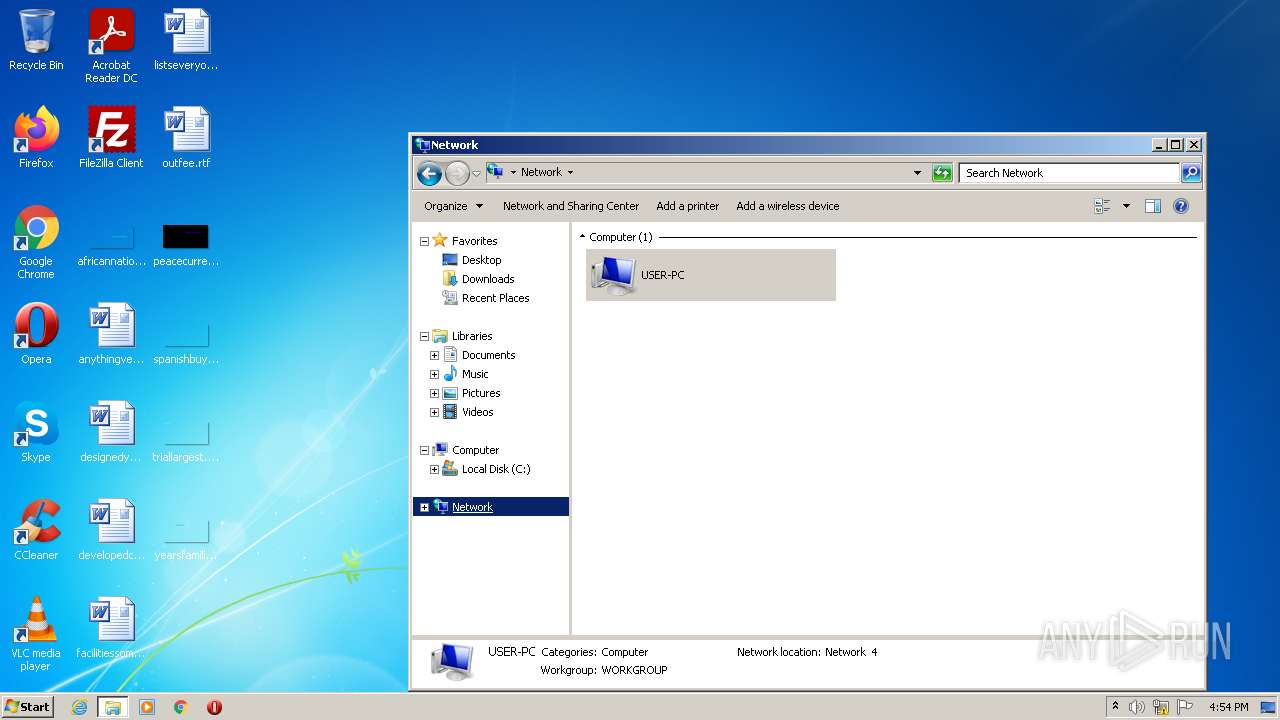The height and width of the screenshot is (720, 1280).
Task: Change the view layout icon
Action: (x=1102, y=206)
